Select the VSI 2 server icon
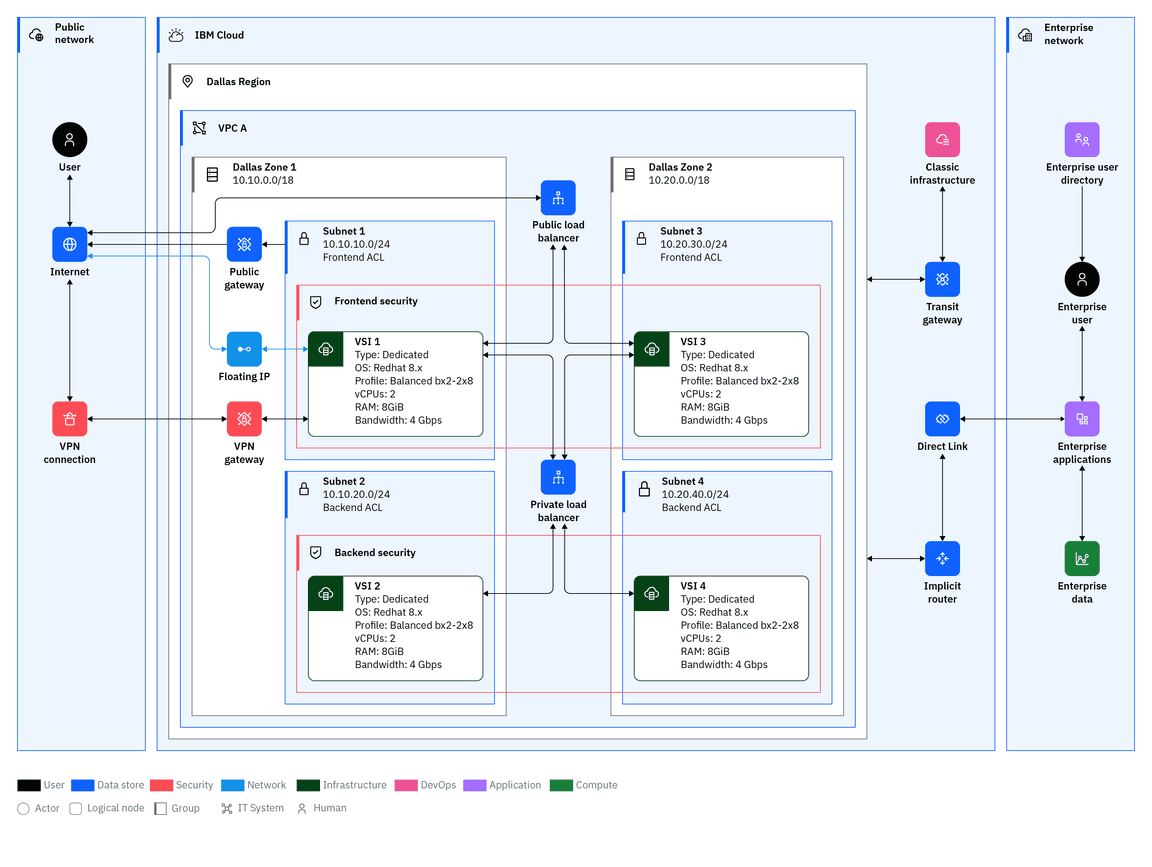The width and height of the screenshot is (1152, 867). 326,593
